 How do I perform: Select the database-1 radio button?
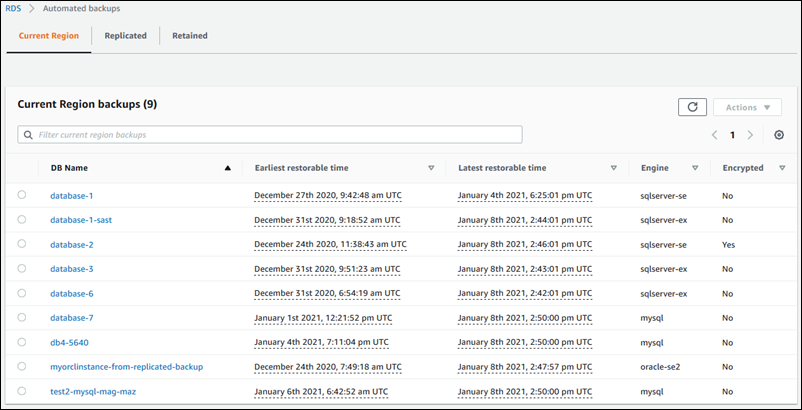tap(22, 195)
